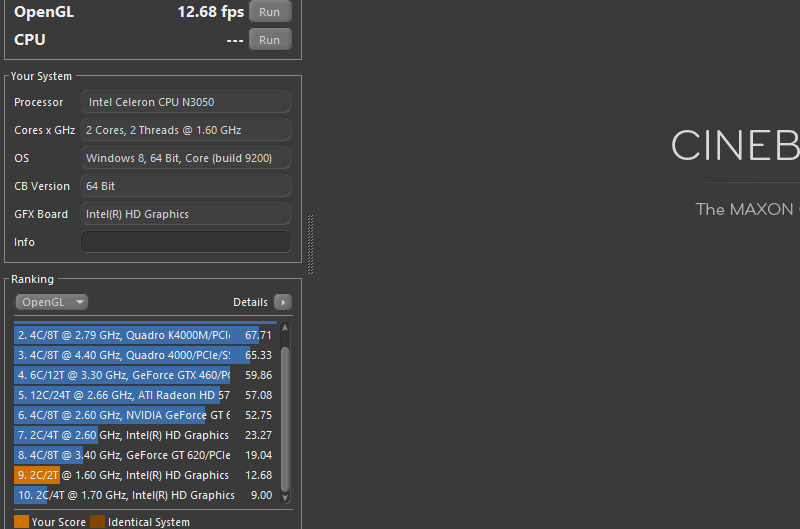This screenshot has width=800, height=529.
Task: Run the CPU benchmark
Action: click(270, 40)
